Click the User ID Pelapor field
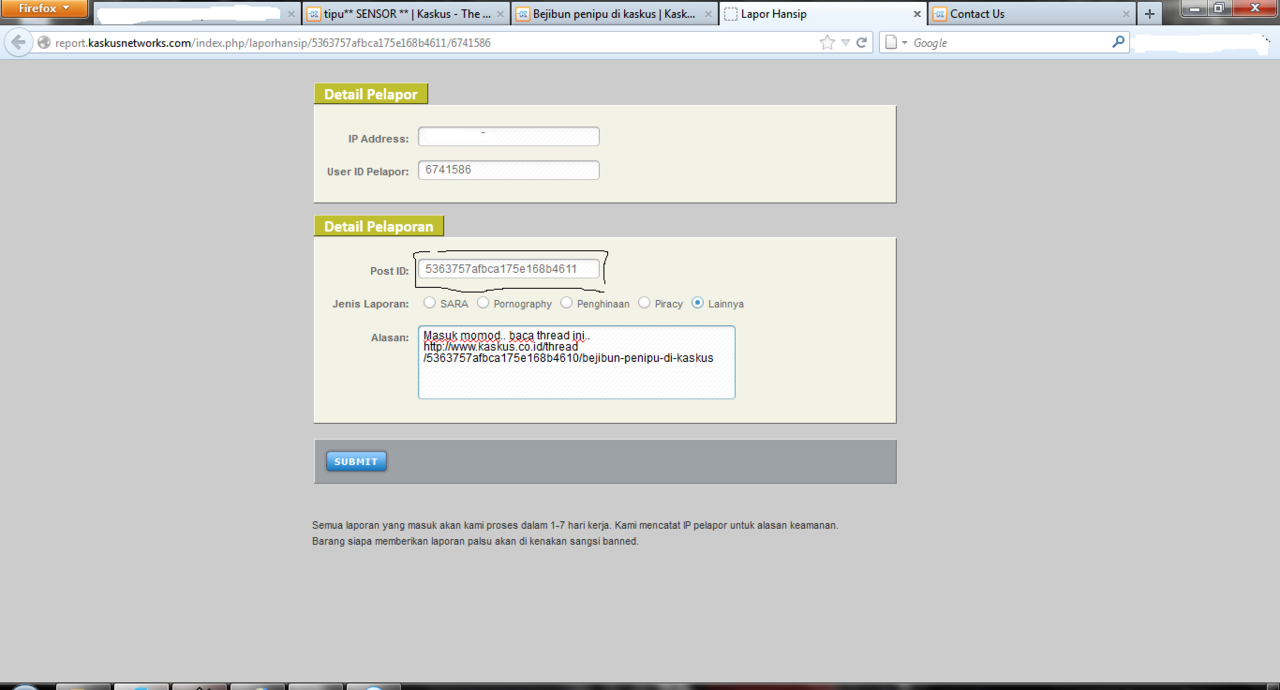This screenshot has height=690, width=1280. (509, 170)
